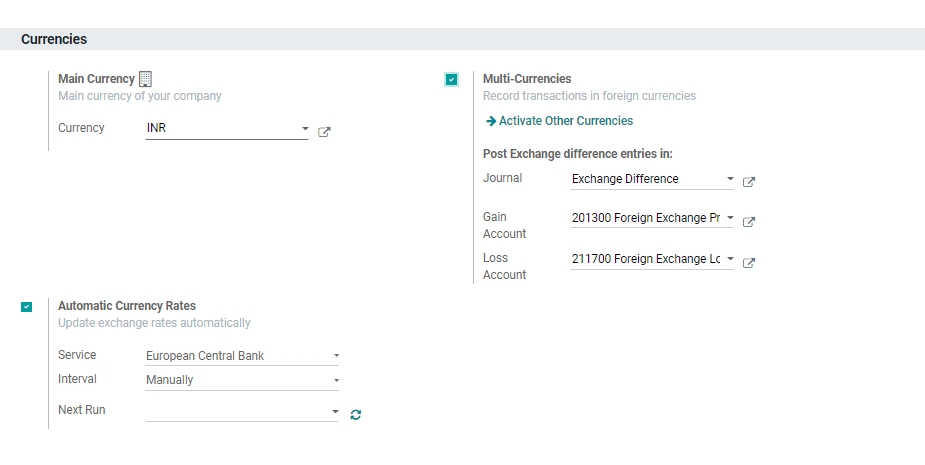Open the Interval Manually dropdown
Screen dimensions: 925x465
coord(336,381)
